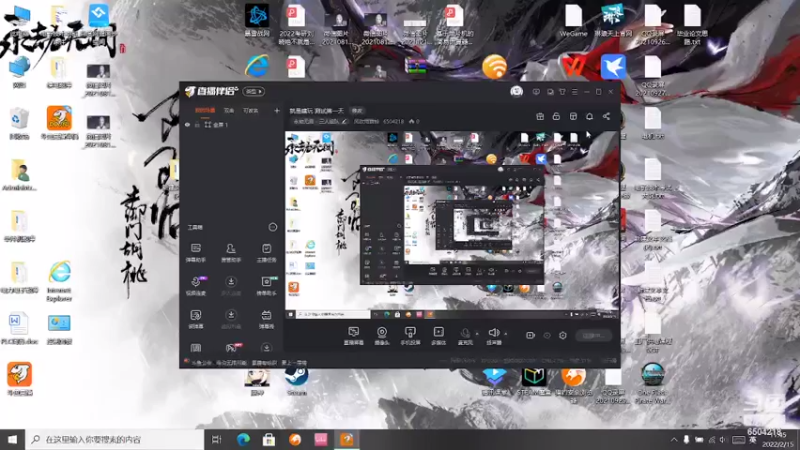Open the gift box icon above preview
Viewport: 800px width, 450px height.
click(540, 116)
